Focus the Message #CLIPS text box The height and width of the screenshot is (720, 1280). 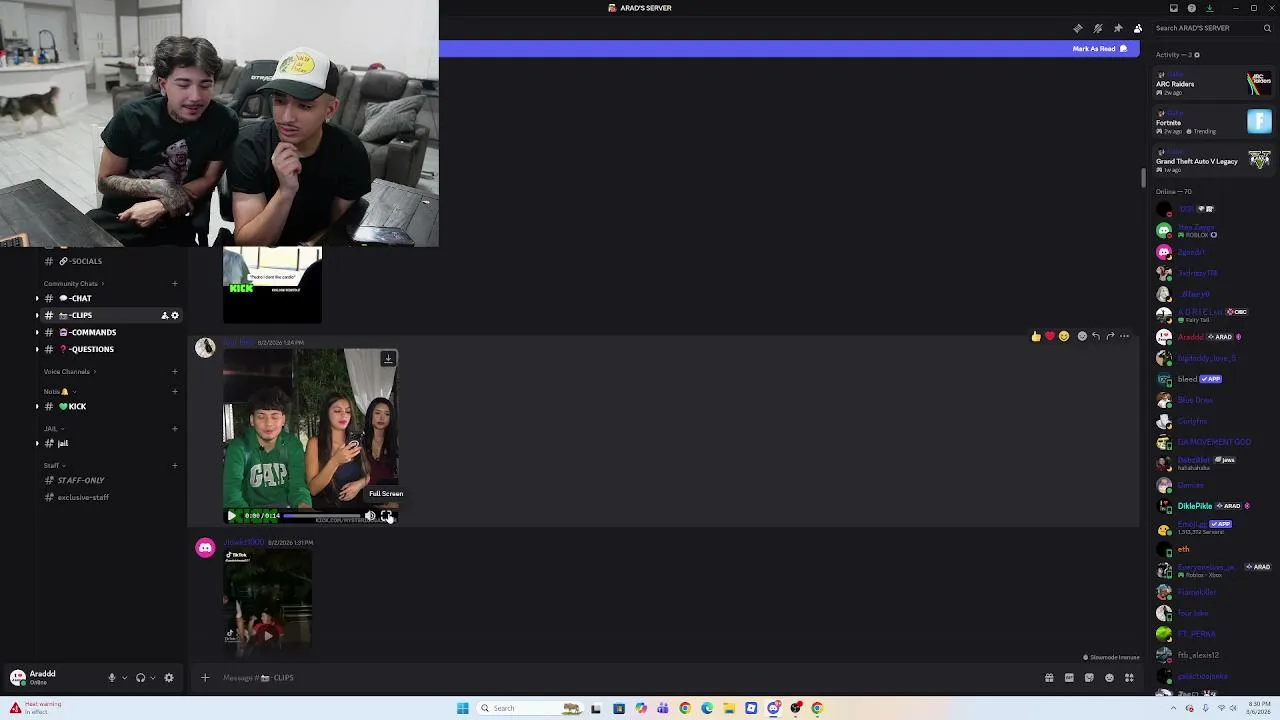tap(625, 677)
